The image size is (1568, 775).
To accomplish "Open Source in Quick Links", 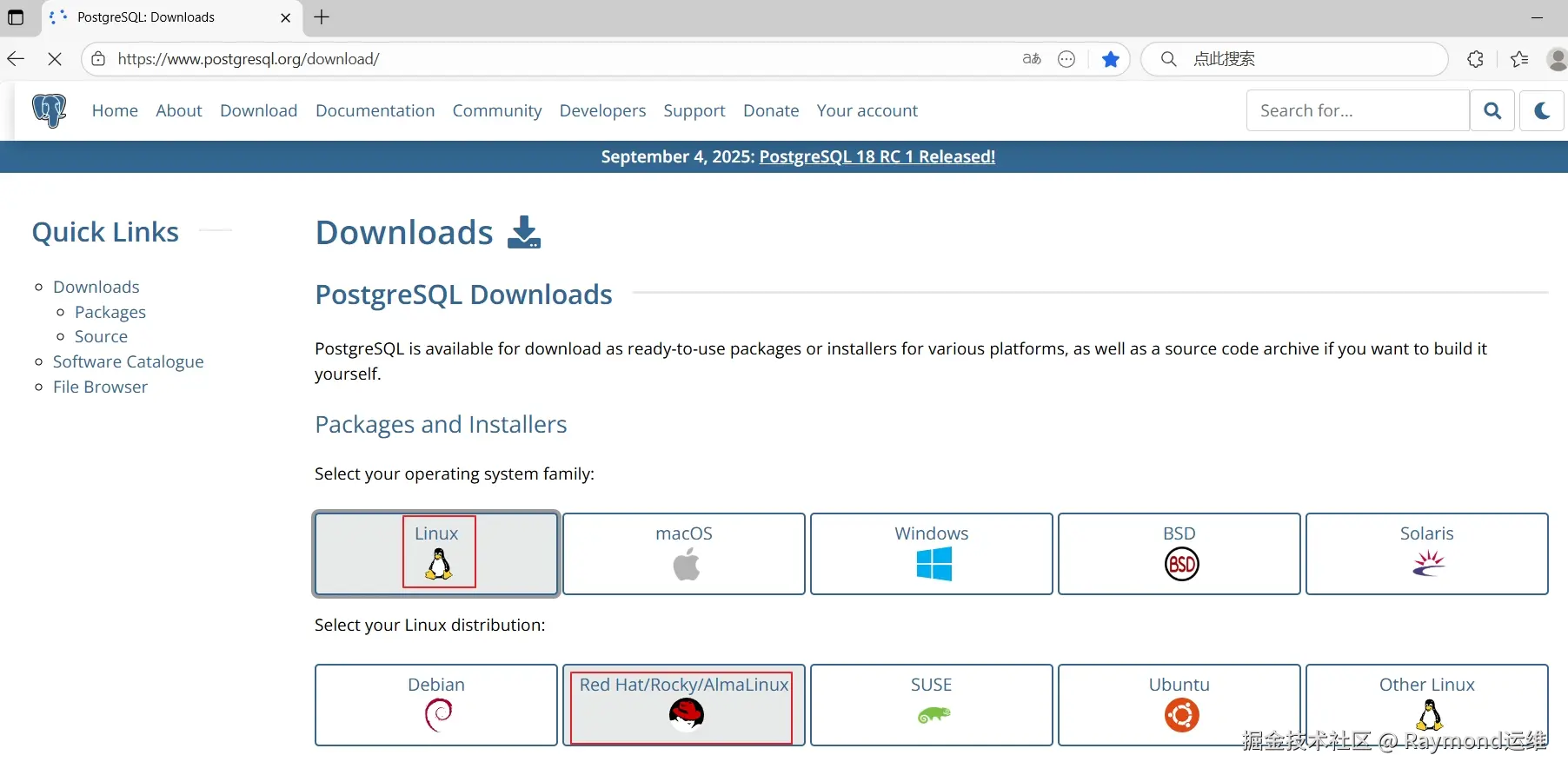I will click(x=101, y=336).
